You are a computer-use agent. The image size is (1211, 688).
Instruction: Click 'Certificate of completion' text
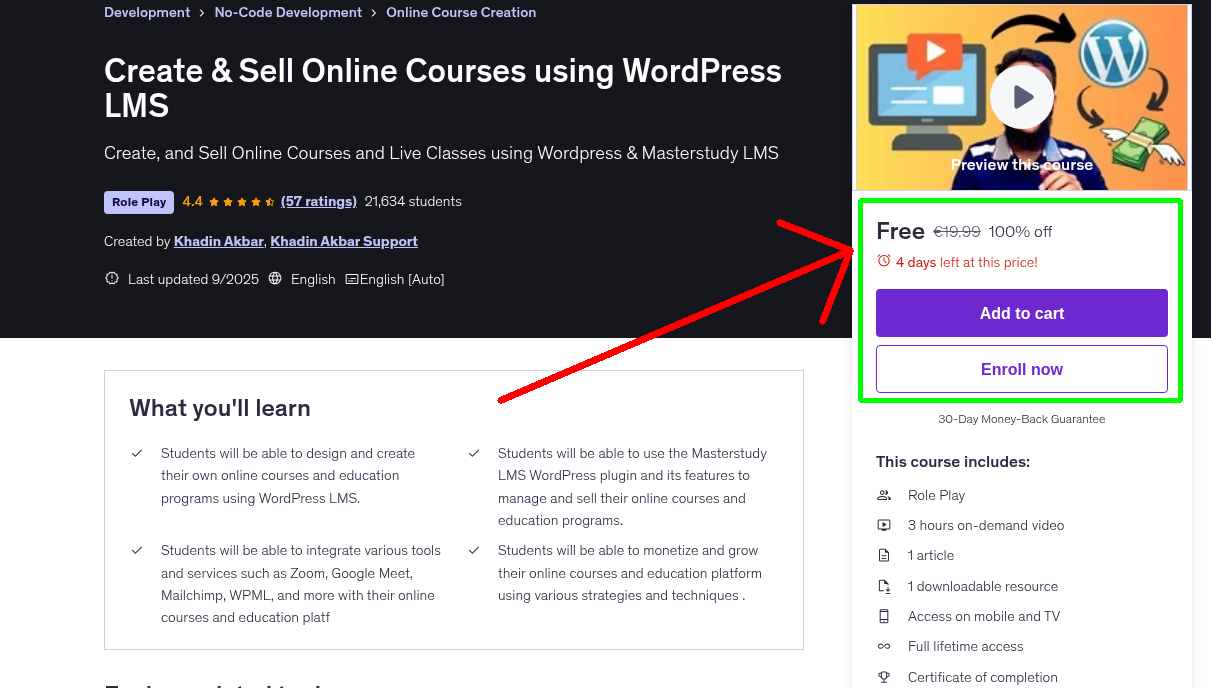pos(983,677)
